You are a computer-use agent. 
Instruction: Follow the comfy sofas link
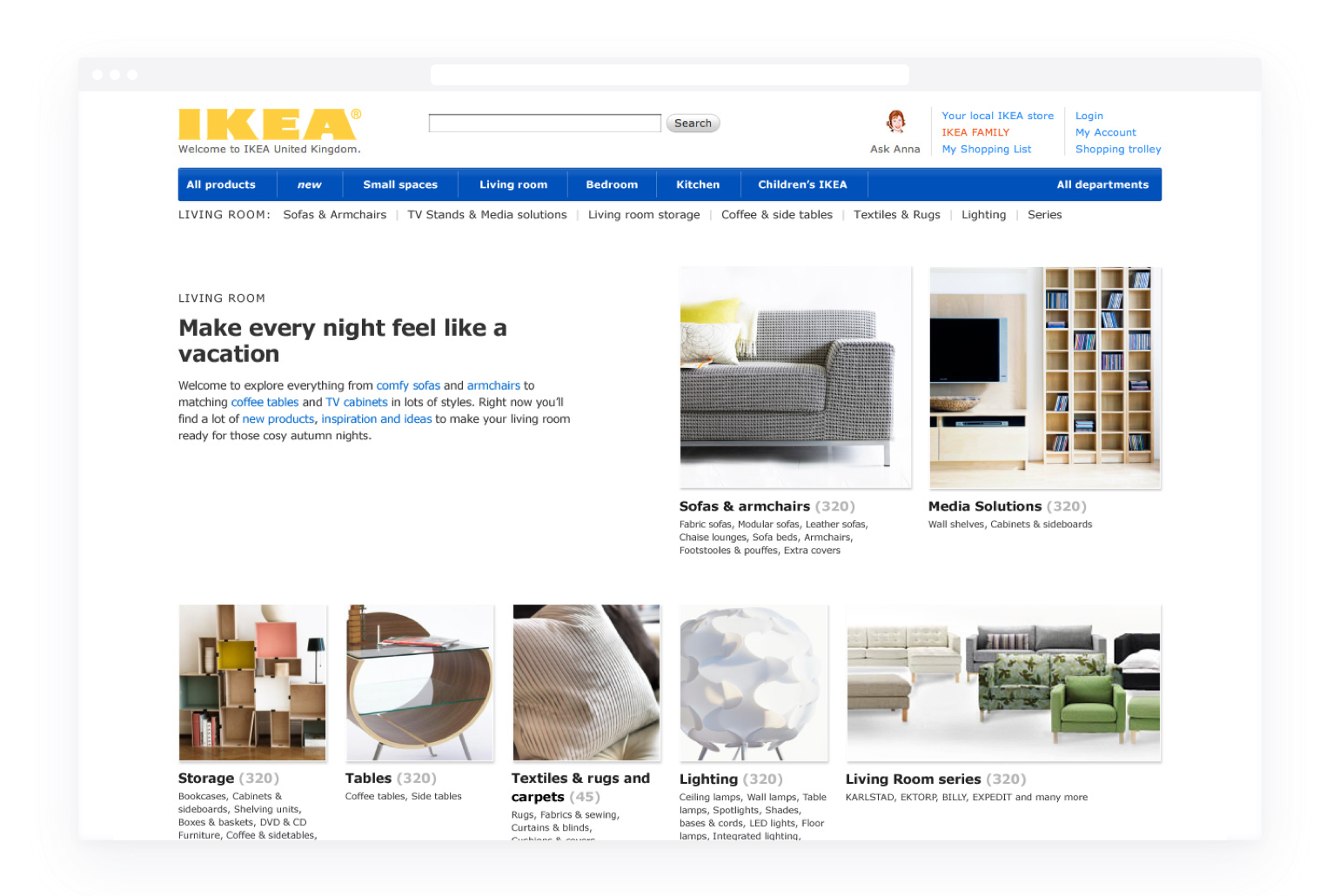[408, 385]
